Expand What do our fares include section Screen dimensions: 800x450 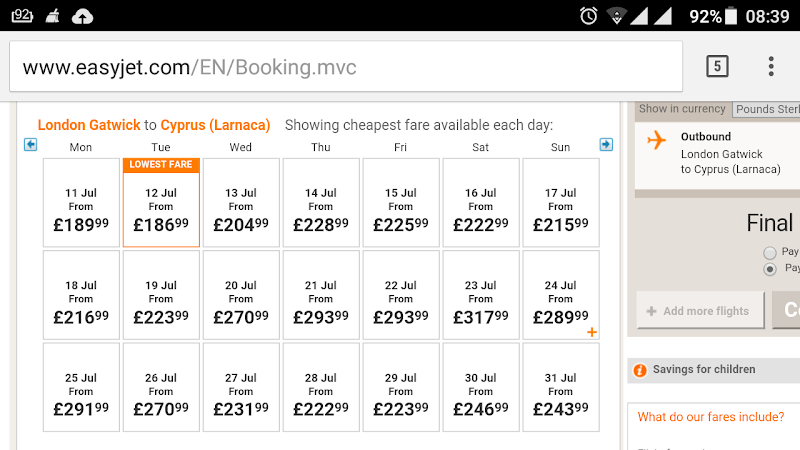click(x=716, y=417)
